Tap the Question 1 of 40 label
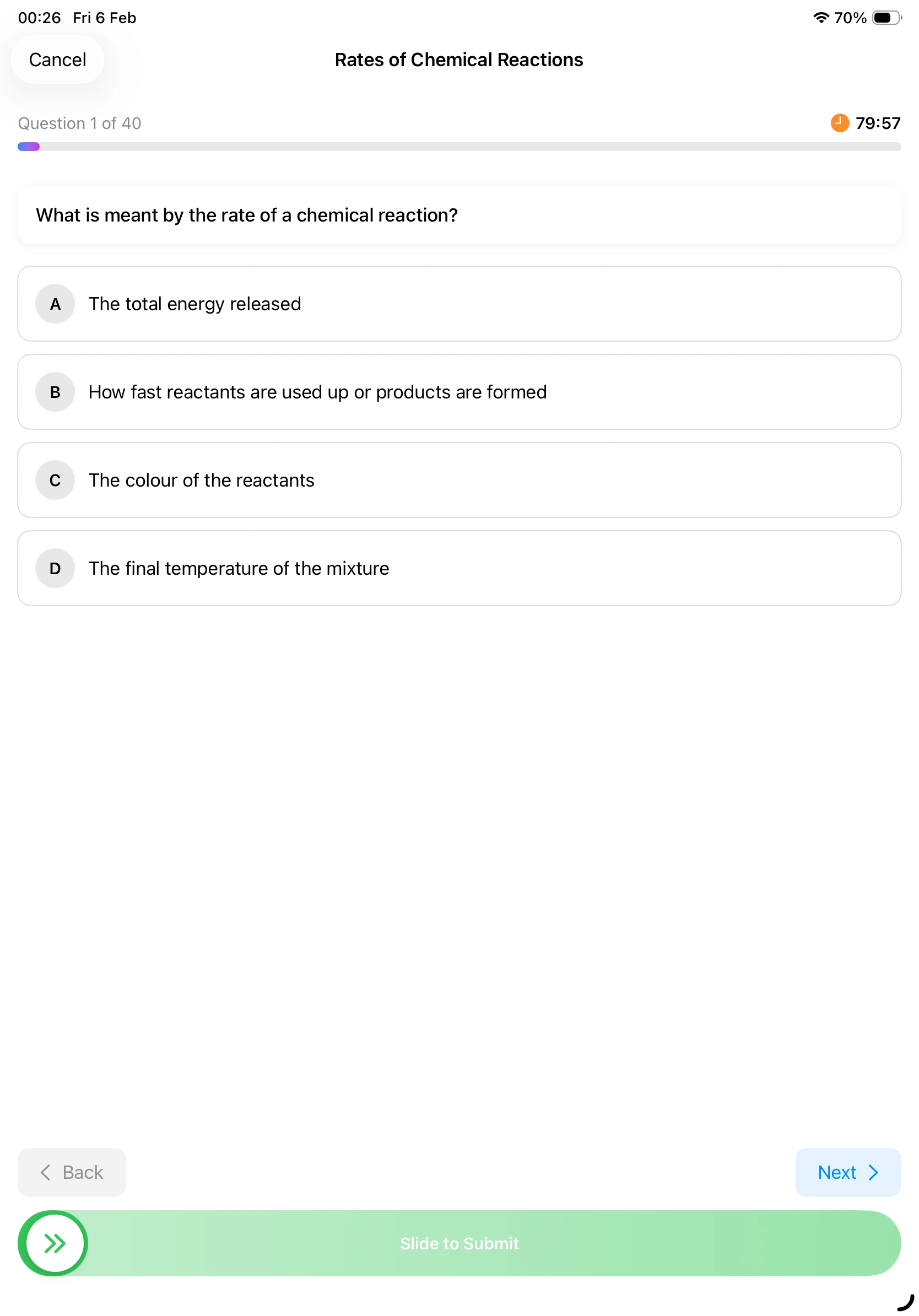The image size is (919, 1316). 79,123
